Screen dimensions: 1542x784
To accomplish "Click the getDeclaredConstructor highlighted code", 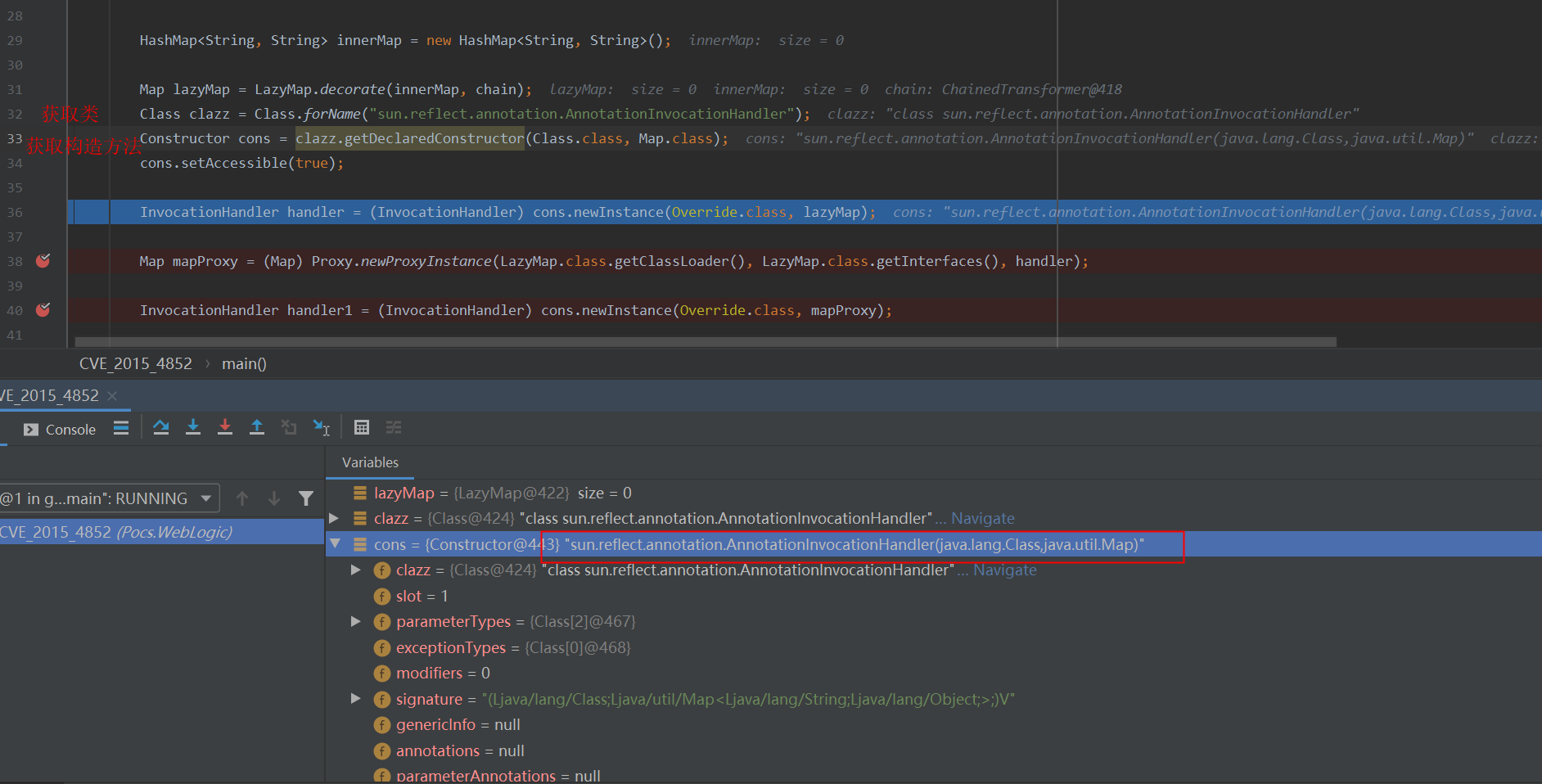I will (x=409, y=138).
